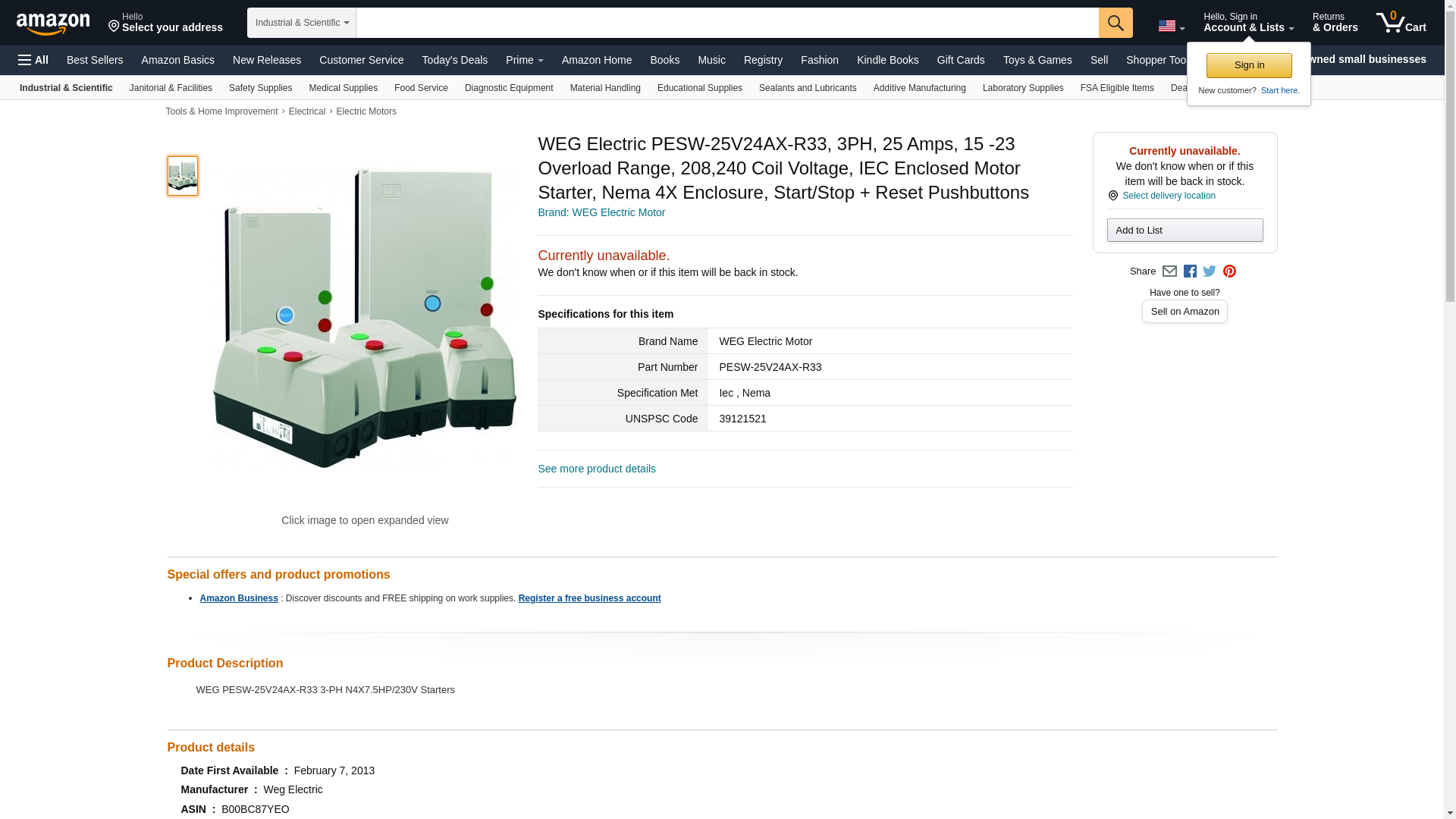This screenshot has height=819, width=1456.
Task: Click See more product details link
Action: point(596,469)
